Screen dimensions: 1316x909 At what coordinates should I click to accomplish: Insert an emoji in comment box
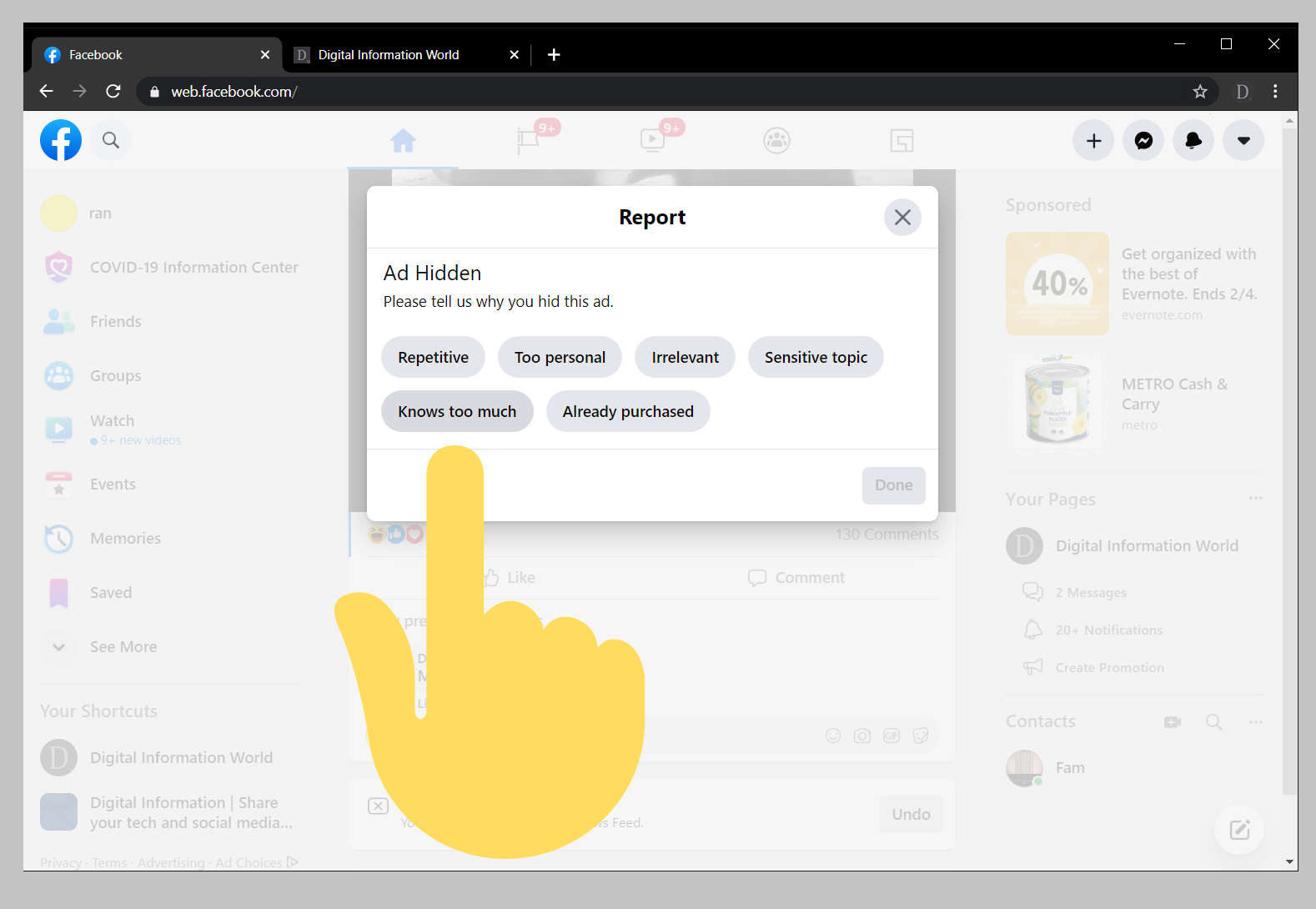[x=833, y=736]
